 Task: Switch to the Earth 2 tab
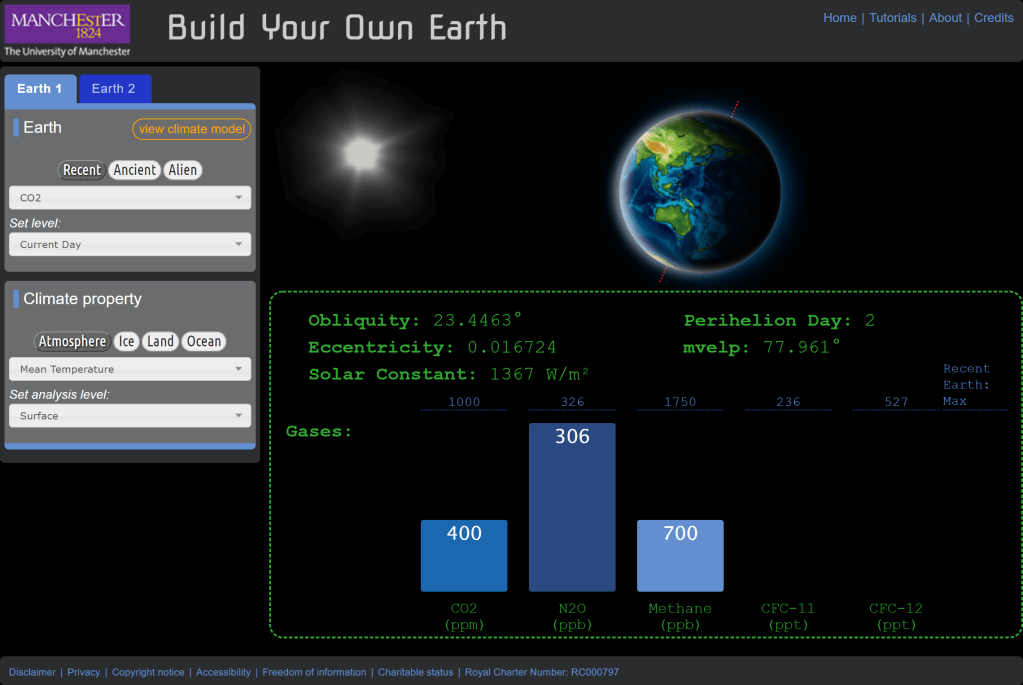click(114, 89)
